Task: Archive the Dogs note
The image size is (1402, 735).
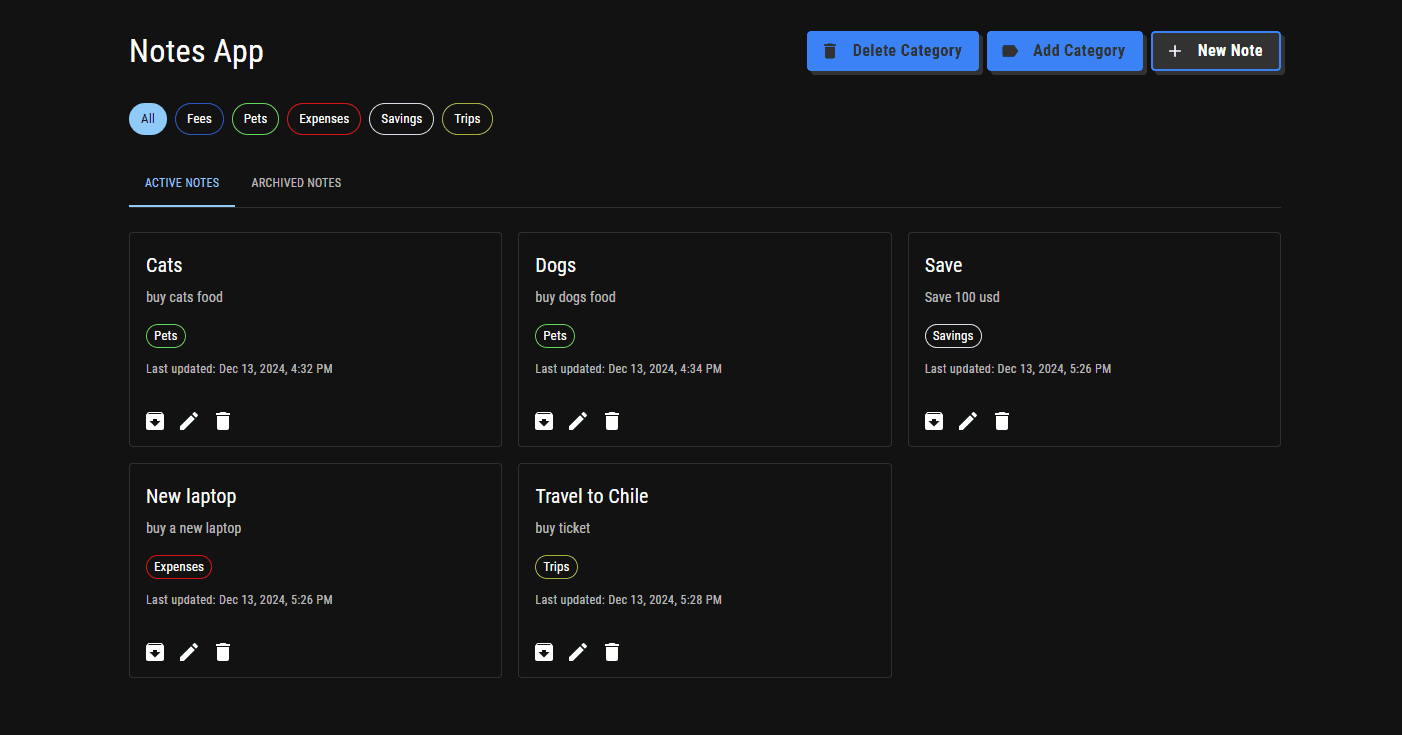Action: click(x=544, y=421)
